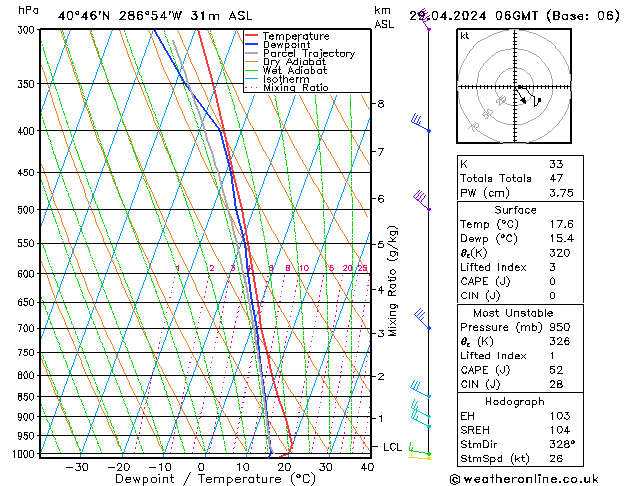Click the mixing ratio line label 1
The image size is (629, 486).
pos(178,268)
